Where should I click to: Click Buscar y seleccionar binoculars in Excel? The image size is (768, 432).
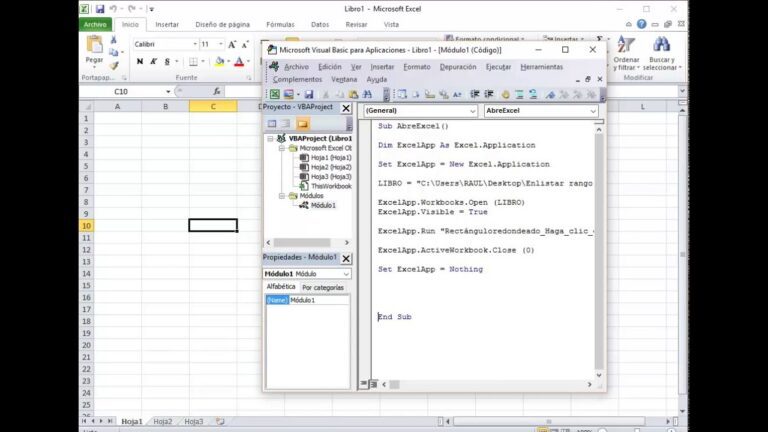click(x=661, y=53)
